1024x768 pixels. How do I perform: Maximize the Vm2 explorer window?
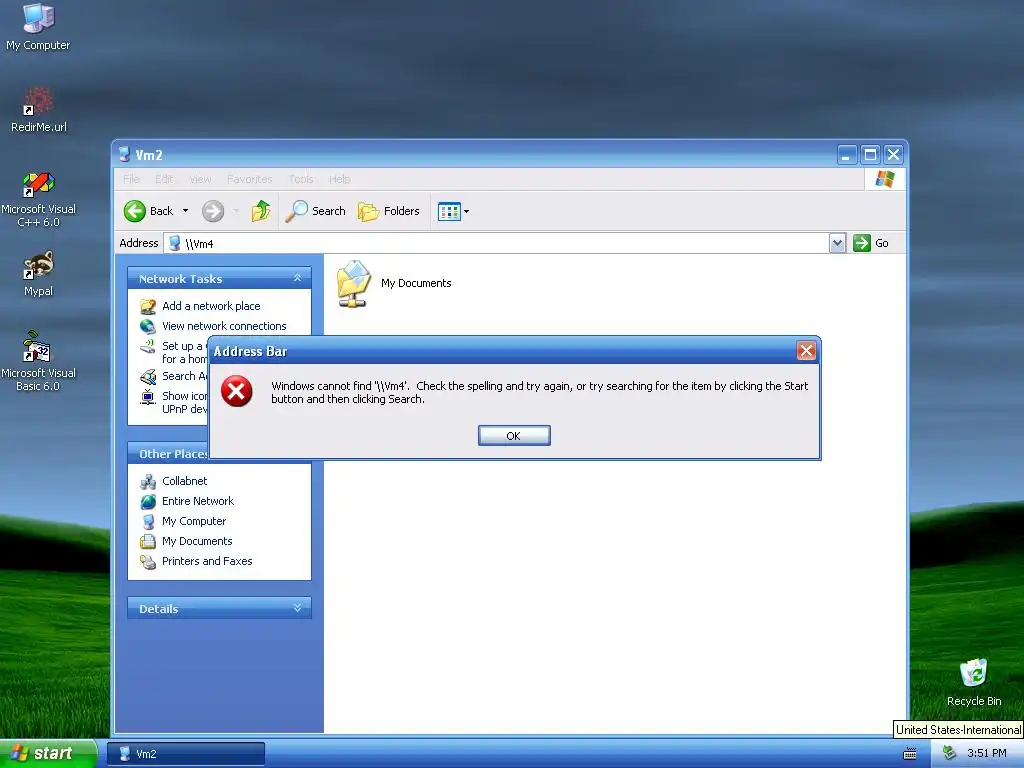[x=870, y=155]
